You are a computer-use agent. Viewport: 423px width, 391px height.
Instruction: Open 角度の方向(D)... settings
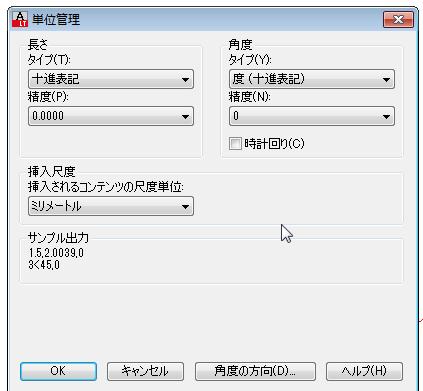[x=255, y=371]
